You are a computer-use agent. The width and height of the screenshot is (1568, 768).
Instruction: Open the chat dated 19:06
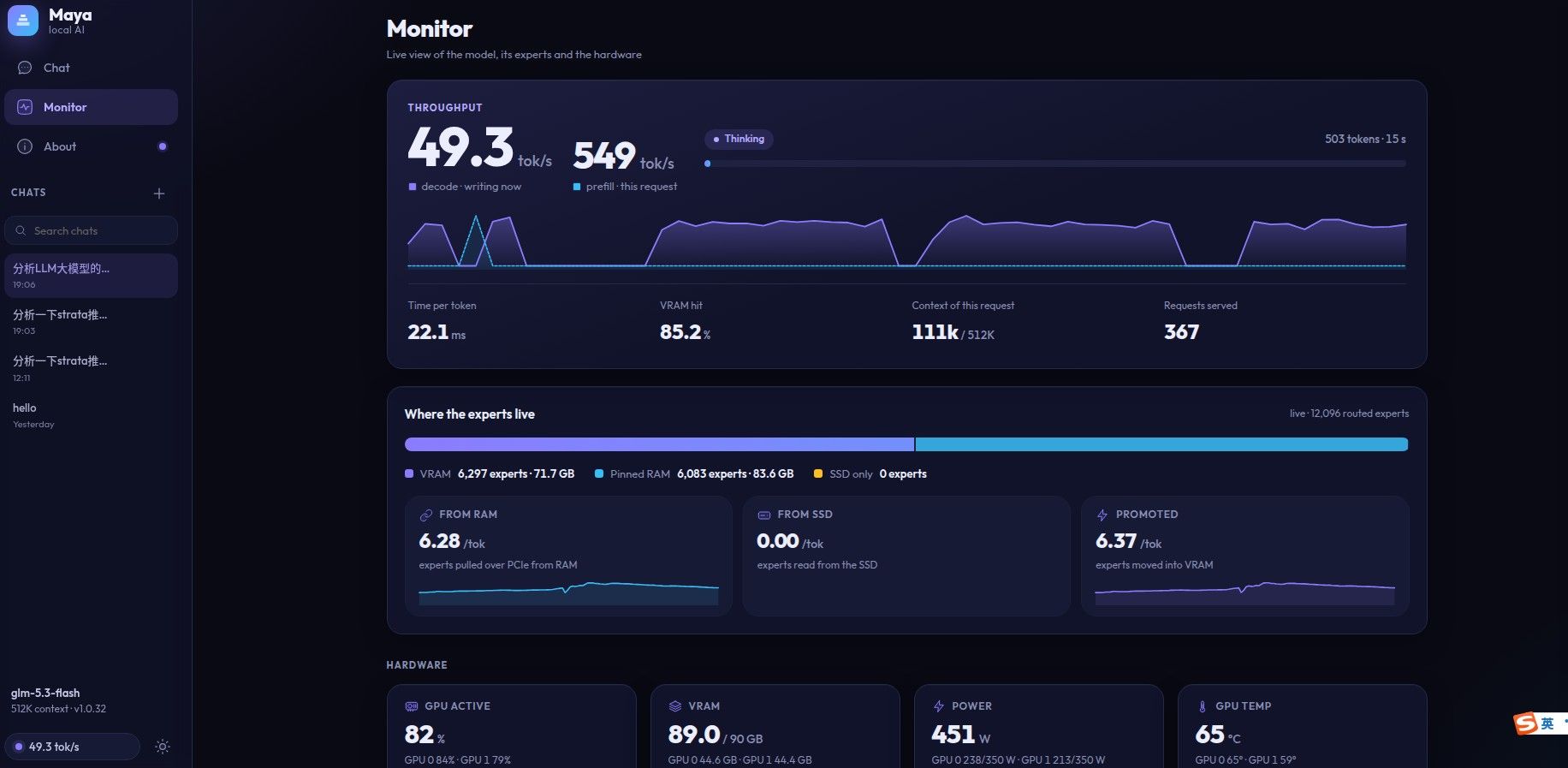tap(91, 276)
